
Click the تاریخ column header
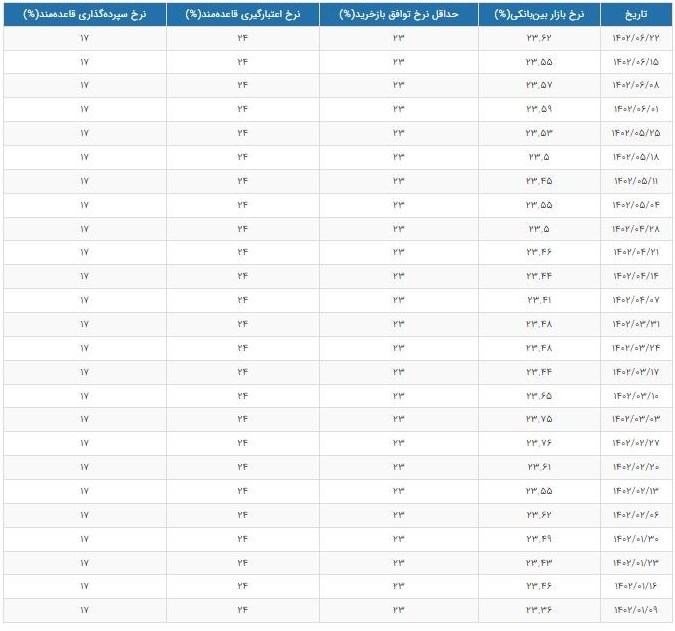pyautogui.click(x=636, y=14)
